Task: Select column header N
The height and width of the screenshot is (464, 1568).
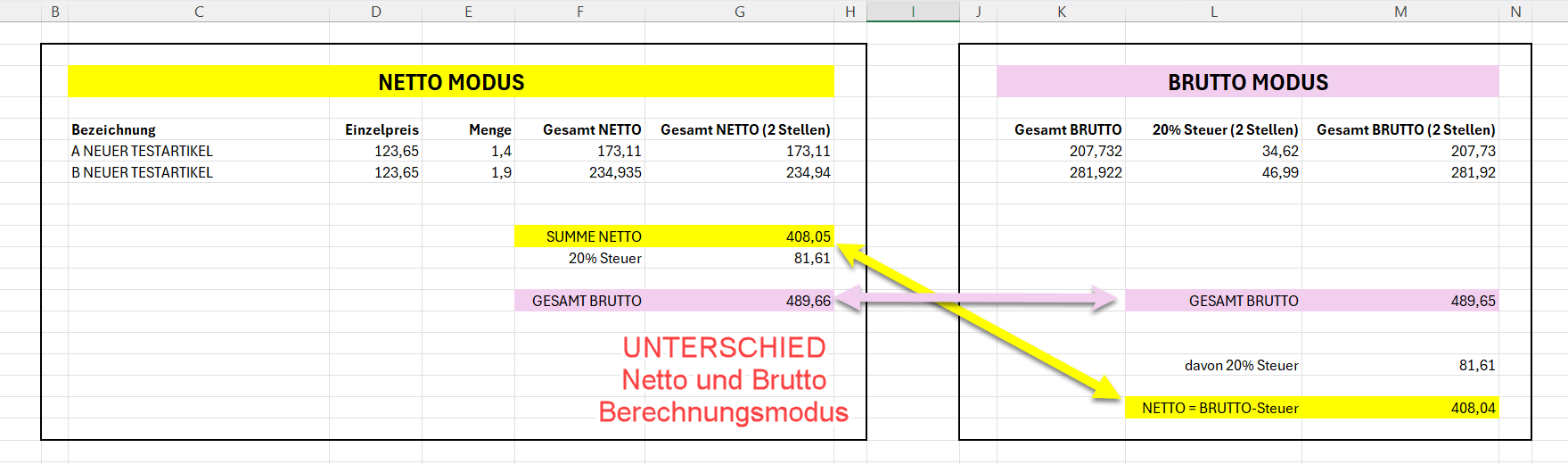Action: [x=1515, y=11]
